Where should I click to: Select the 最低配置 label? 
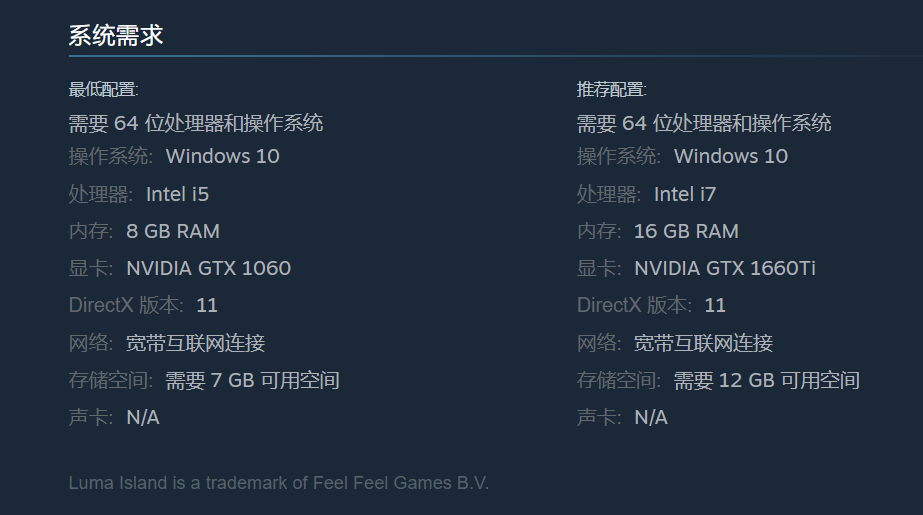104,89
